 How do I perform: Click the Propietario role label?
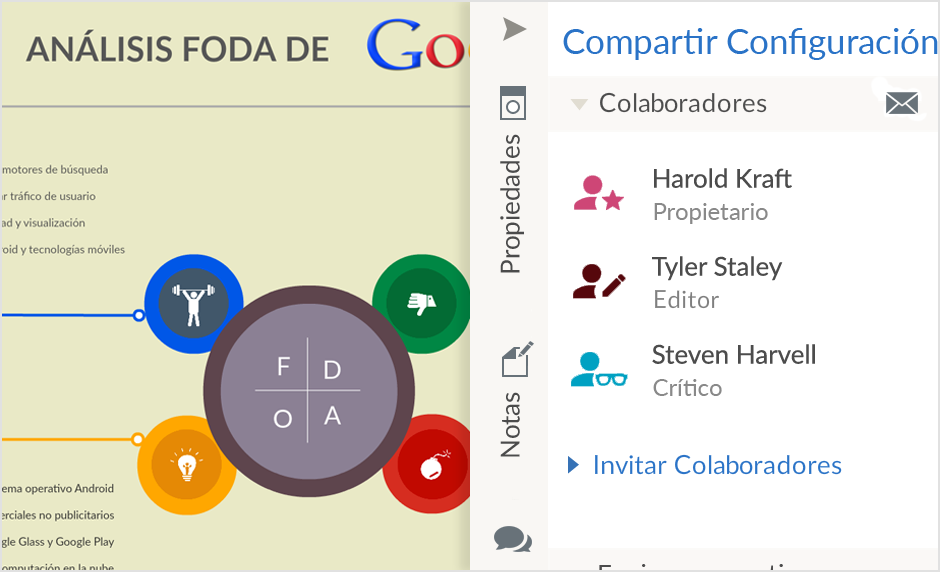pos(710,212)
